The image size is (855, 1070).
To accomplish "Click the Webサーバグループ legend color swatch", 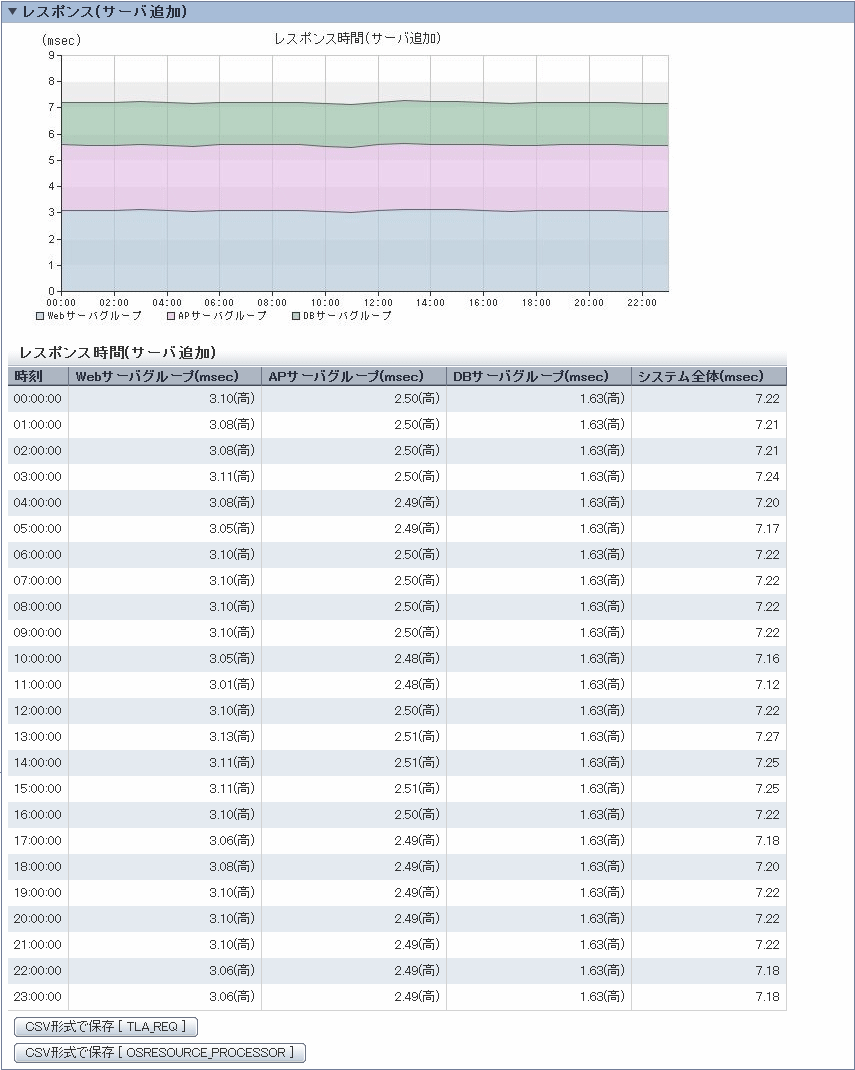I will [40, 316].
